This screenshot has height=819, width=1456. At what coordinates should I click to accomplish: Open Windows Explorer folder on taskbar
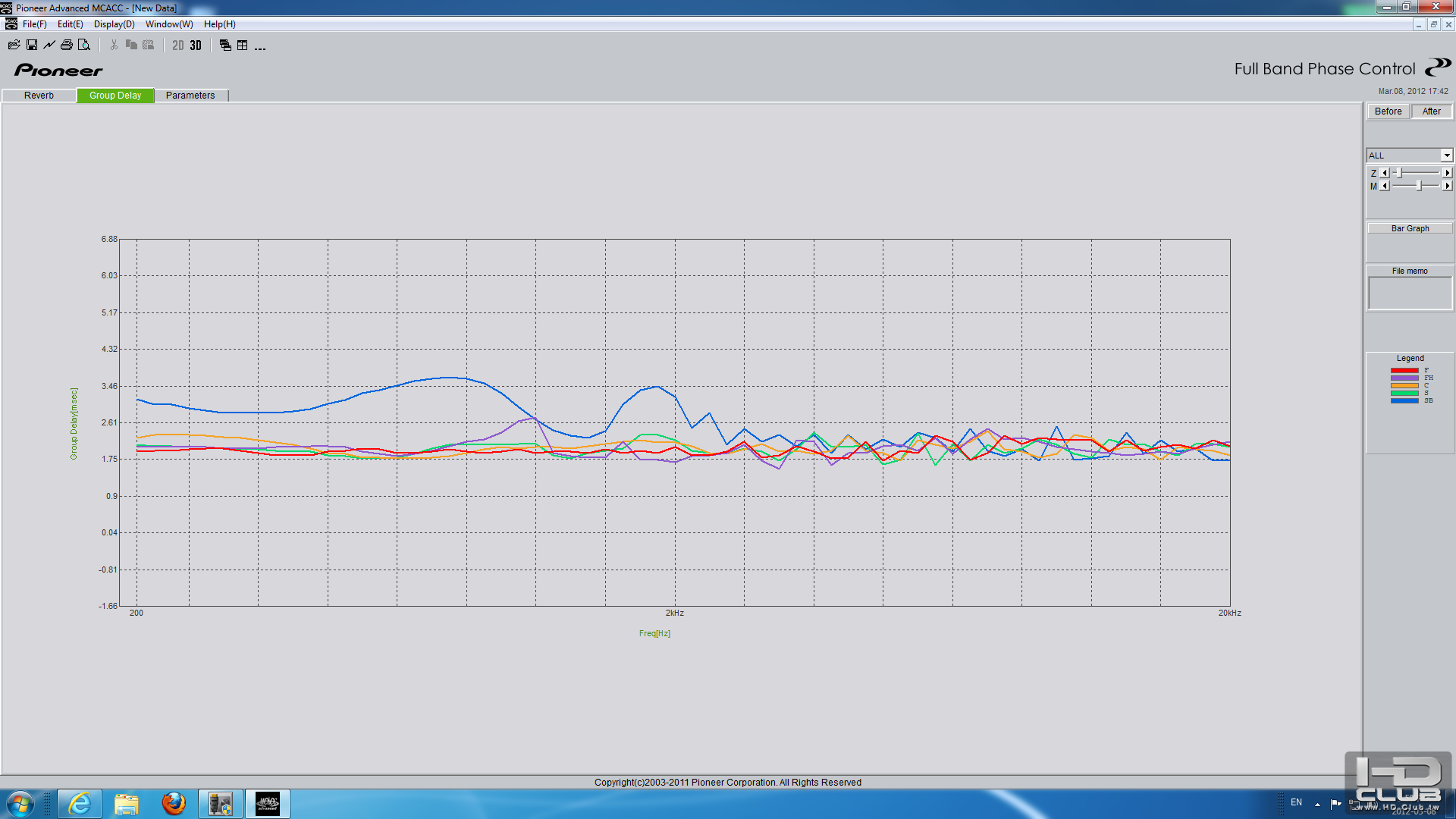tap(126, 804)
